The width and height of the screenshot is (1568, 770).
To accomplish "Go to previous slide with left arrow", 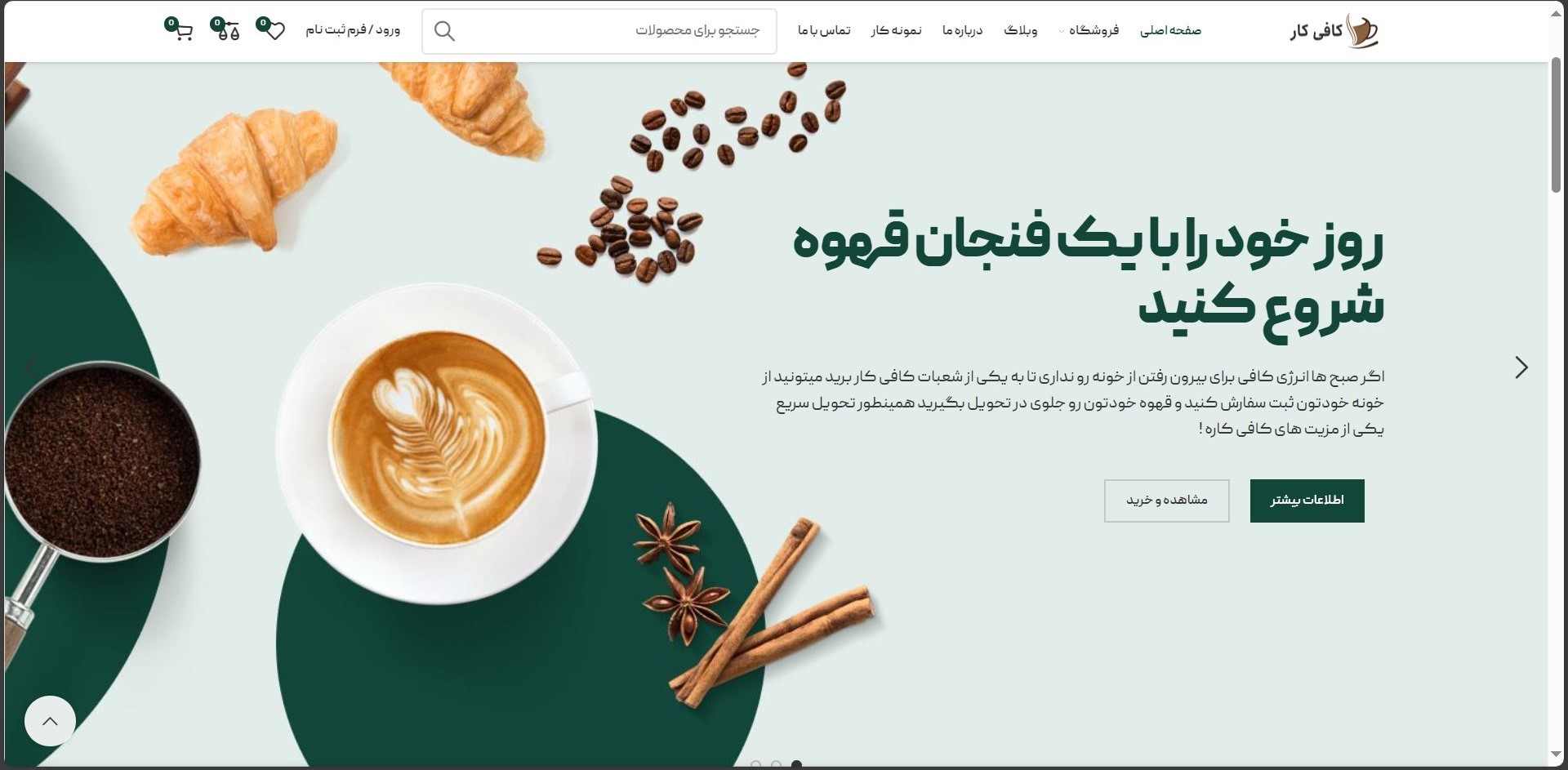I will point(31,367).
